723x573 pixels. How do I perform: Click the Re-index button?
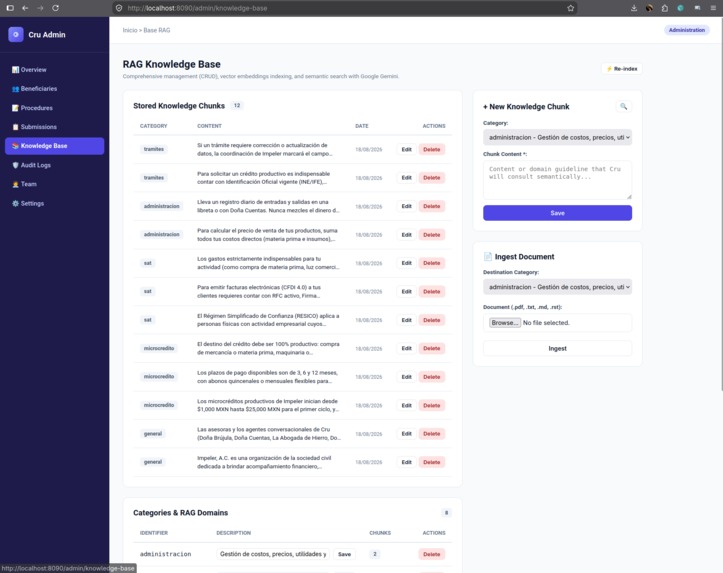pyautogui.click(x=622, y=69)
